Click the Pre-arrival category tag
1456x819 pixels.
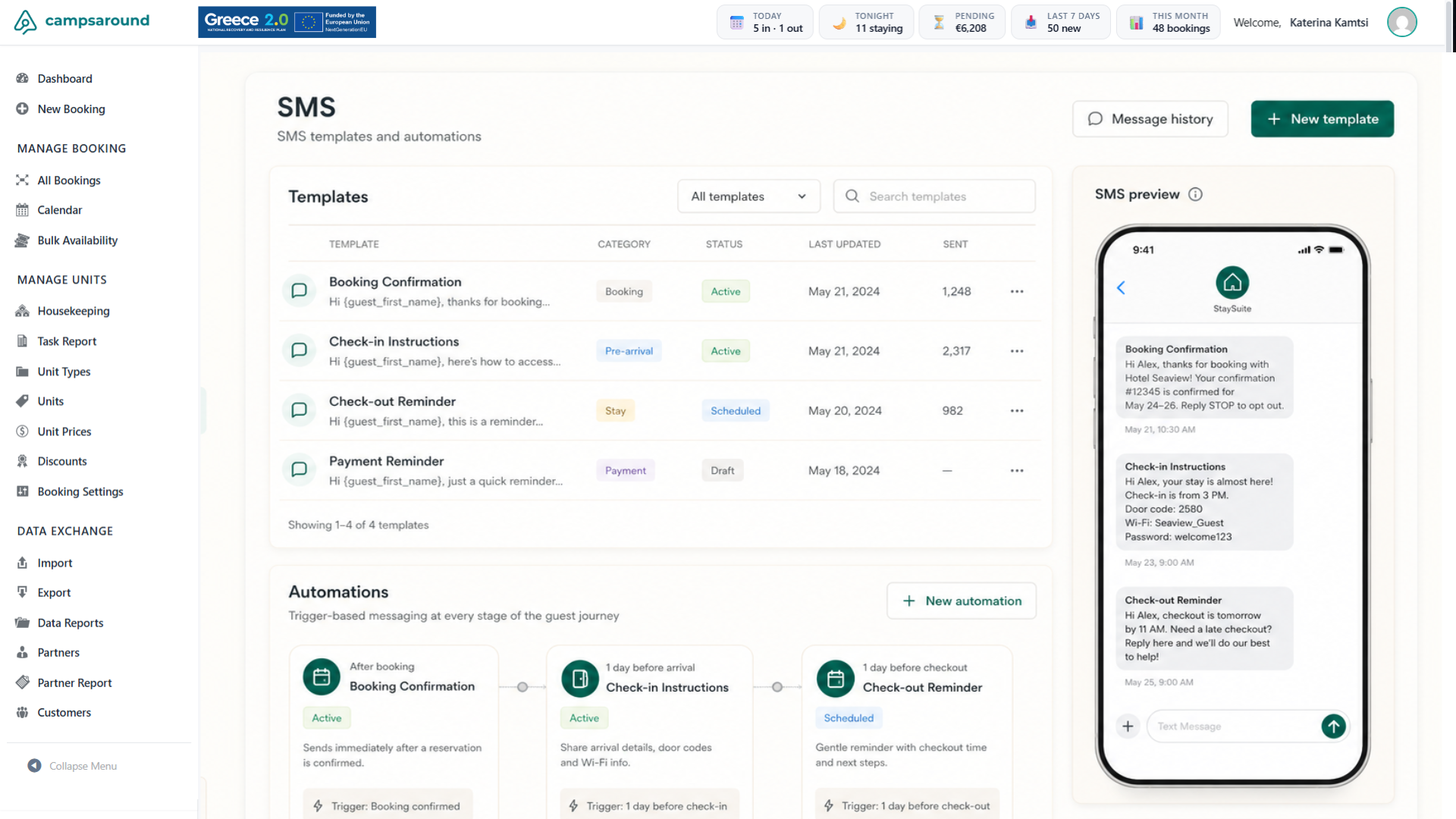pos(629,351)
